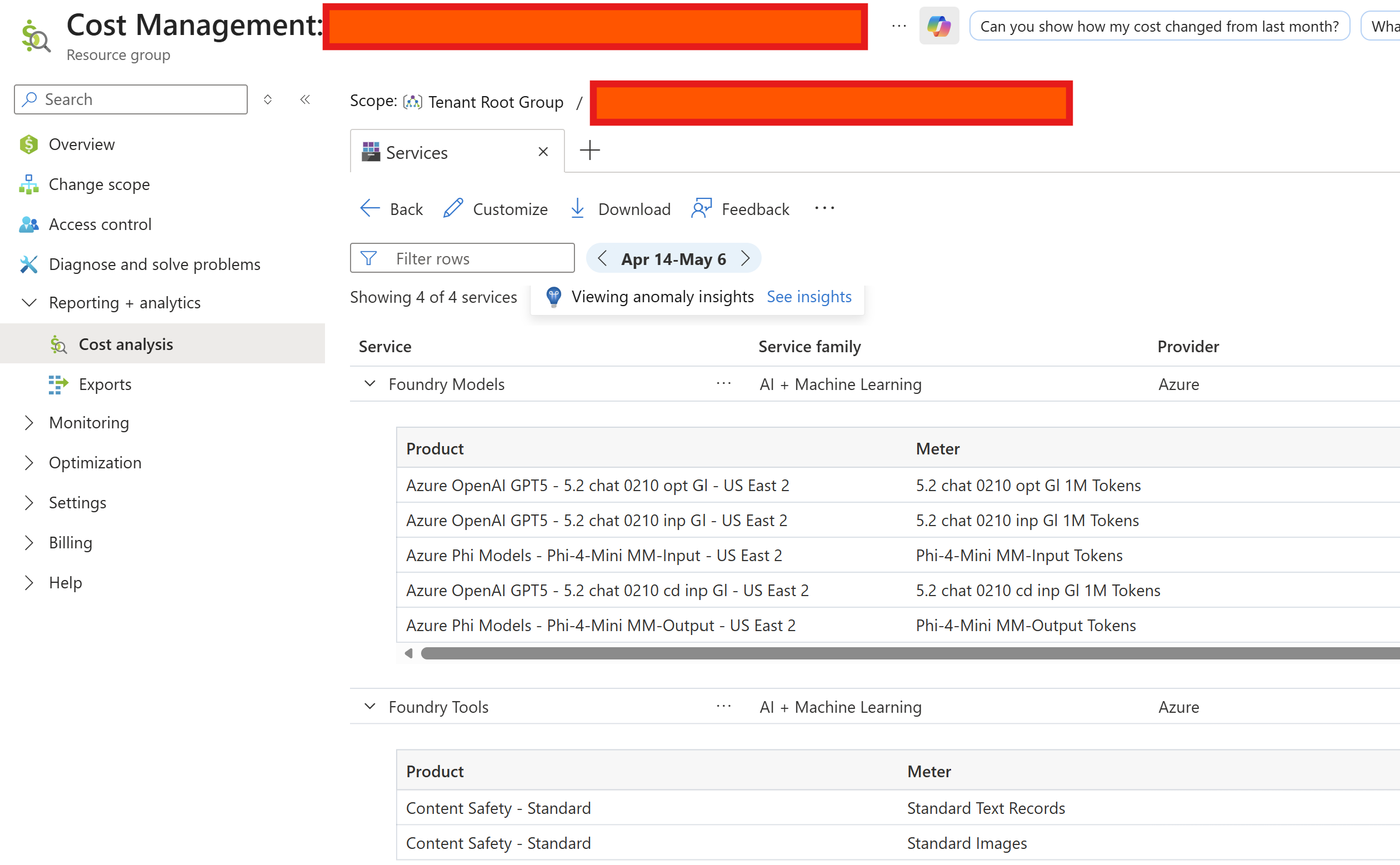1400x865 pixels.
Task: Go to previous date range
Action: [602, 258]
